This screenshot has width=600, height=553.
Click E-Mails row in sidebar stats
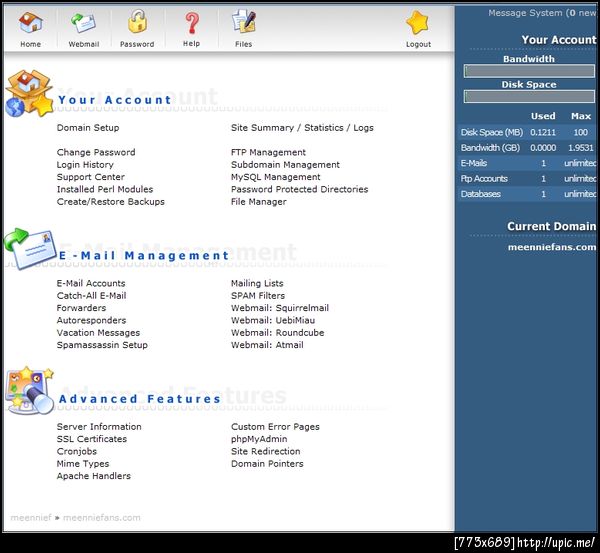point(527,163)
